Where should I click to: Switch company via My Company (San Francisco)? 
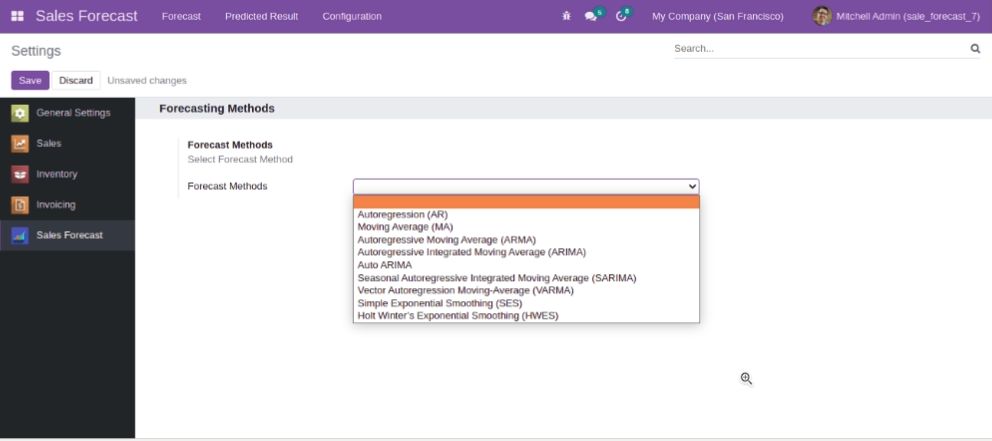click(x=717, y=17)
